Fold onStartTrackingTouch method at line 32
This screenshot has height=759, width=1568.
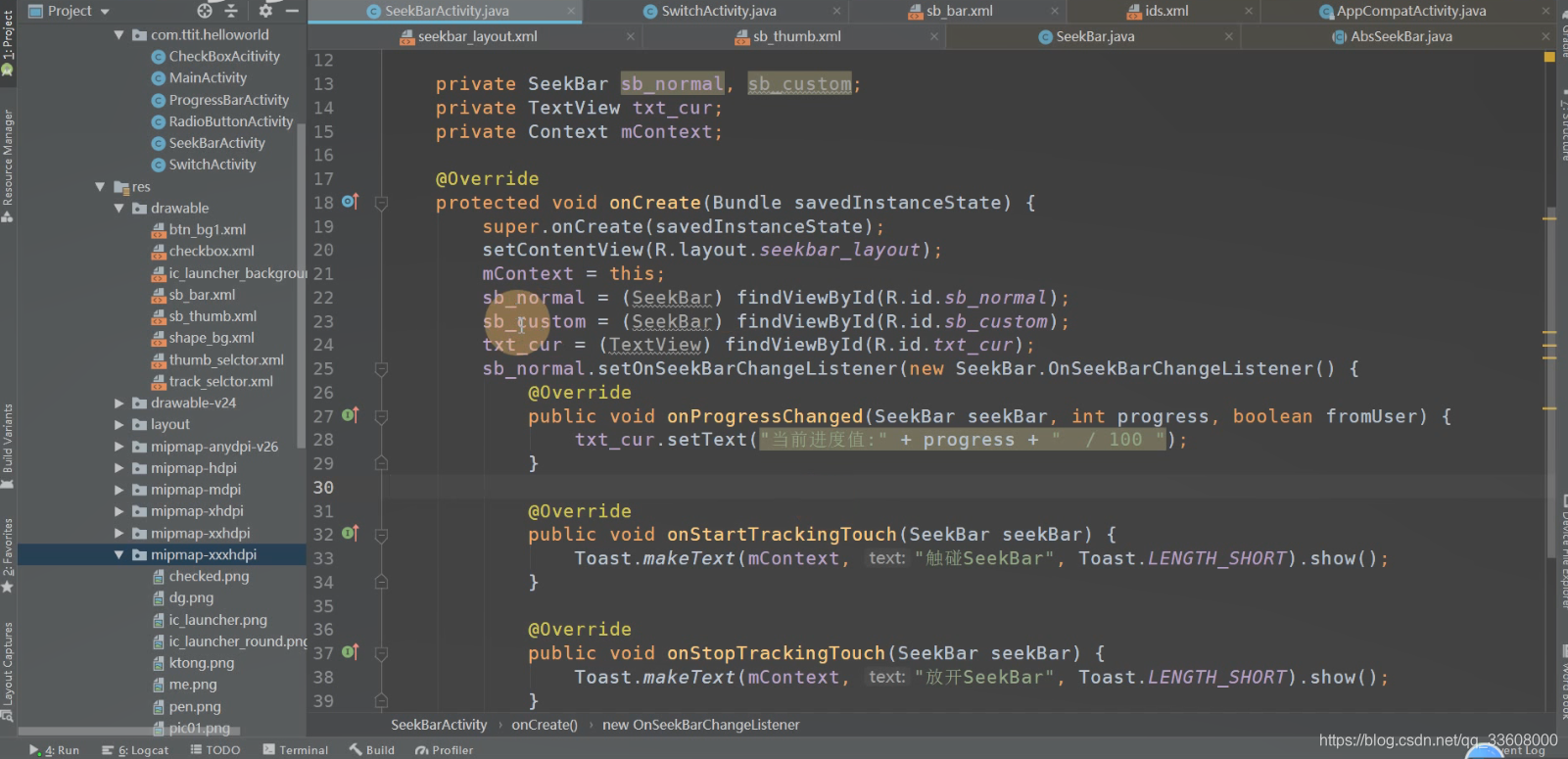381,535
